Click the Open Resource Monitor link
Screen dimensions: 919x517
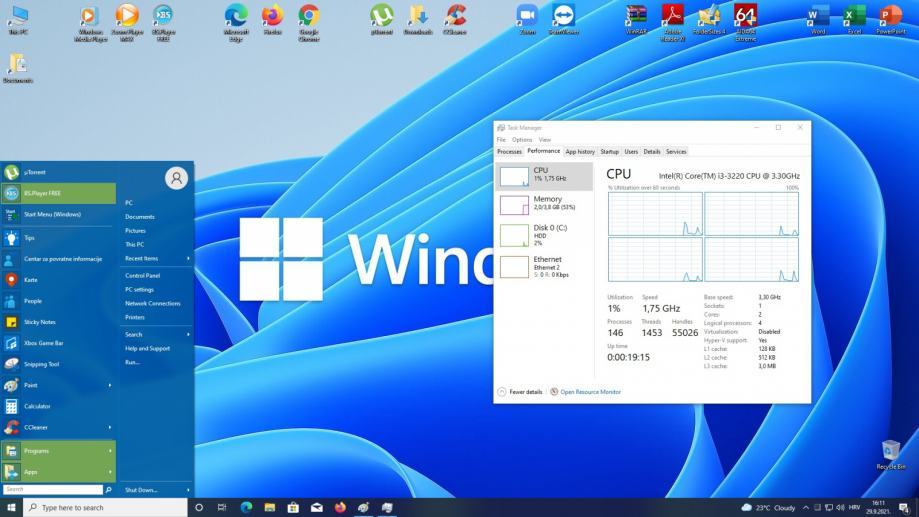click(590, 392)
